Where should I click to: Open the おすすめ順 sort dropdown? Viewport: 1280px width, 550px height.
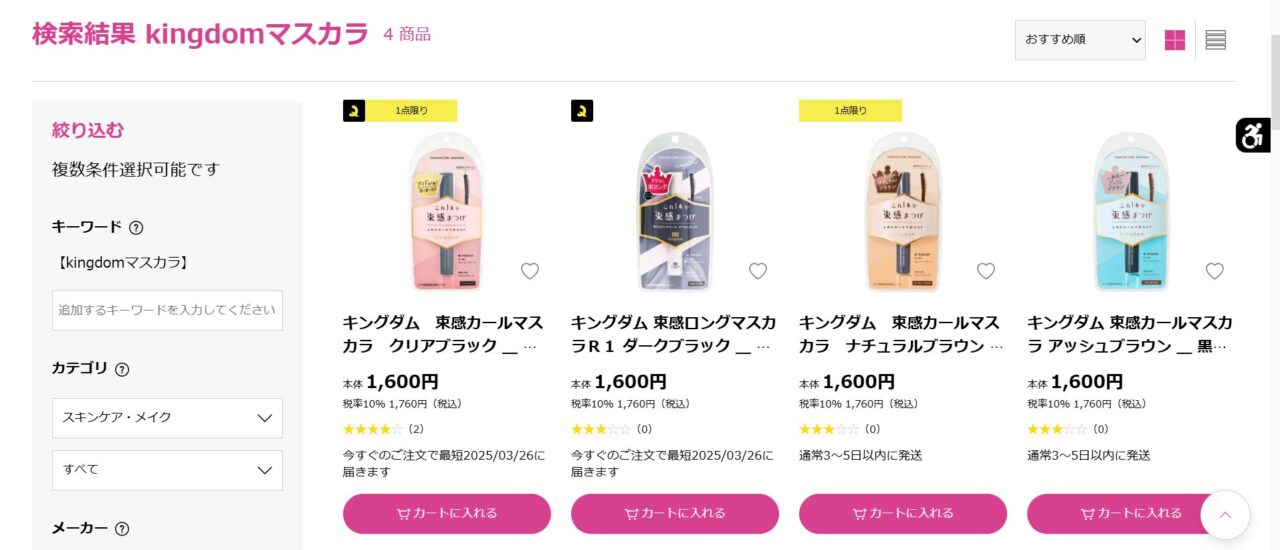[x=1080, y=40]
